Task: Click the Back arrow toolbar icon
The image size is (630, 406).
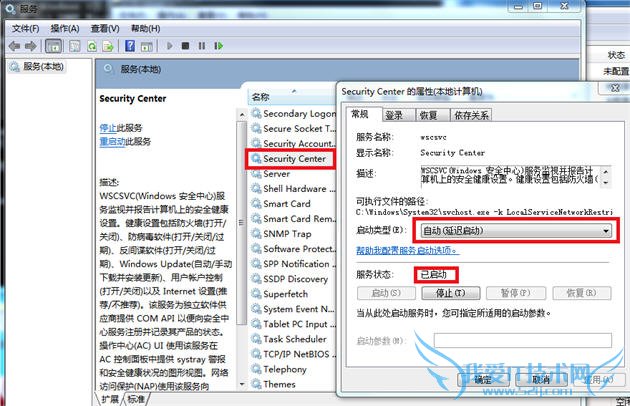Action: point(14,46)
